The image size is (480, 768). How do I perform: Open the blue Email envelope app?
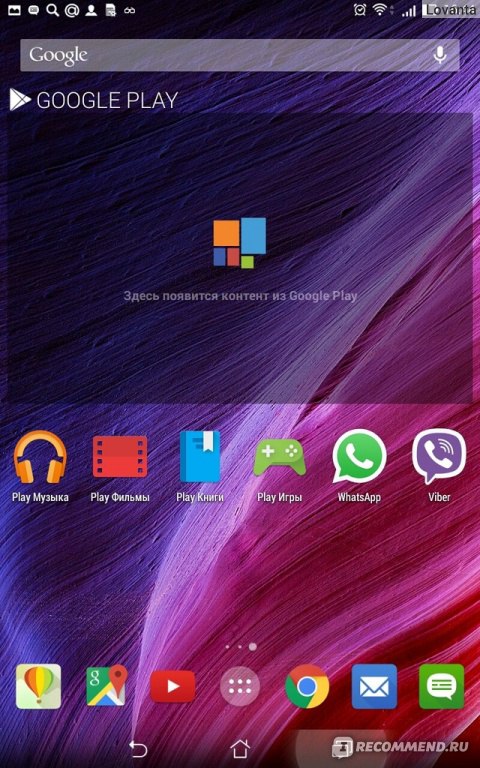click(374, 686)
